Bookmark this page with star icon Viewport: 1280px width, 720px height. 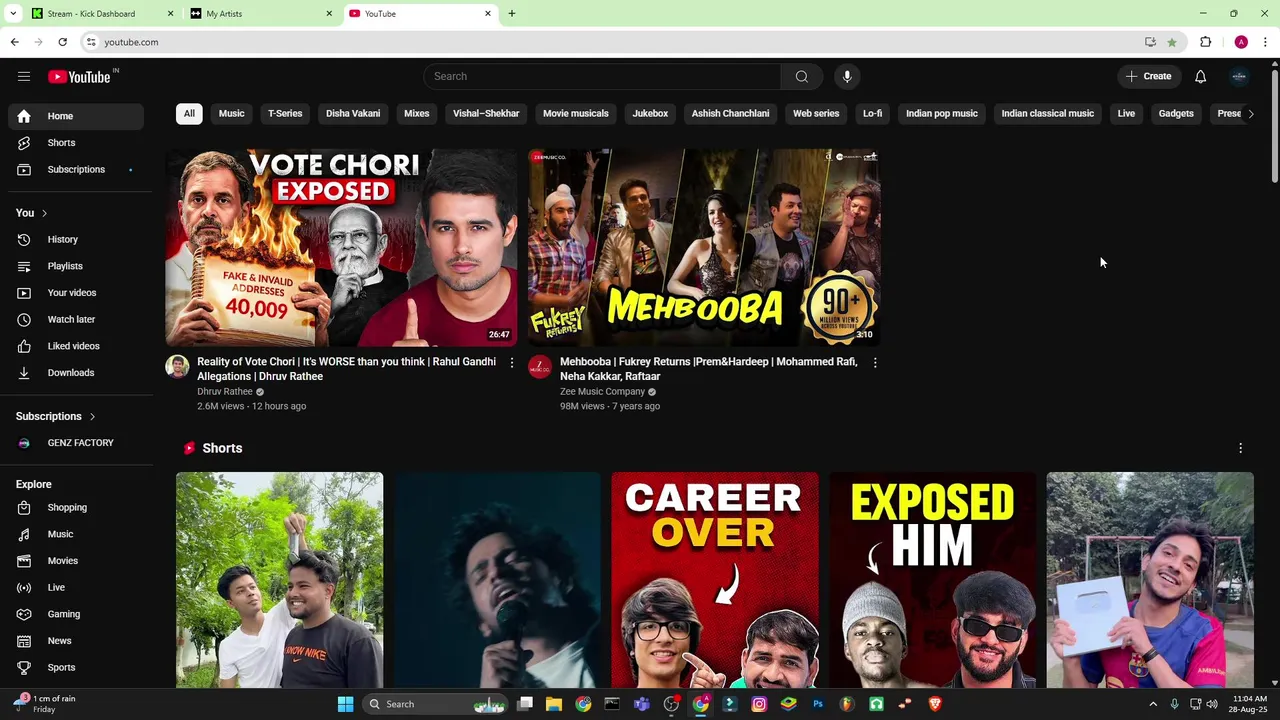(1172, 42)
